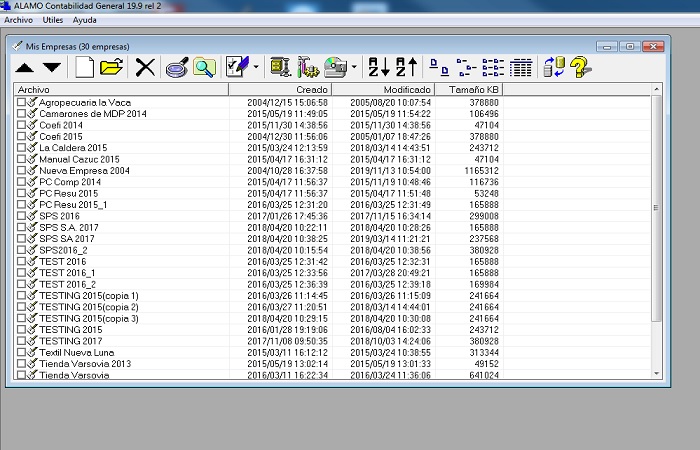Tick the TESTING 2017 checkbox
The width and height of the screenshot is (700, 450).
coord(21,341)
